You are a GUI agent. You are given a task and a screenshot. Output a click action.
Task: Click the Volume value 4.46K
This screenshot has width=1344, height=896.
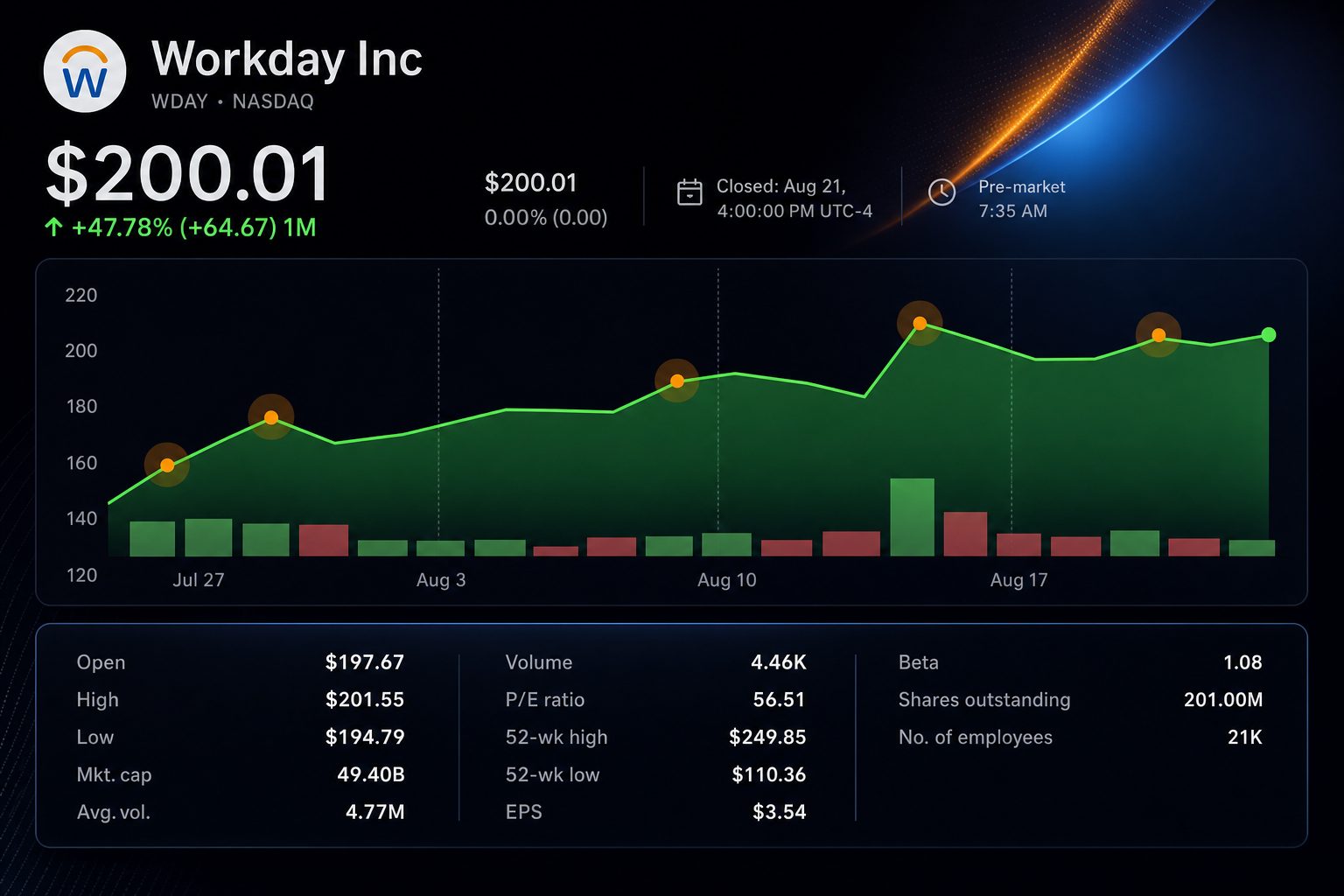(779, 662)
